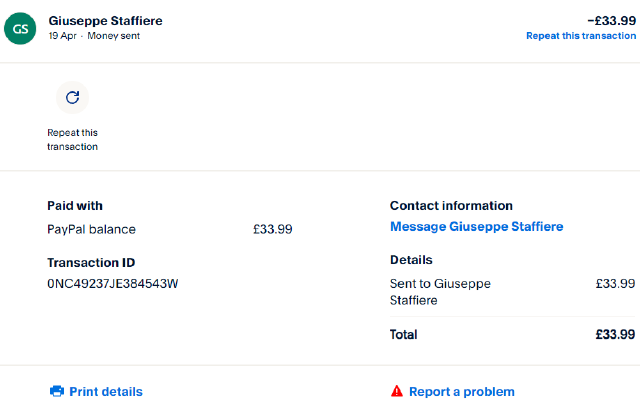The image size is (640, 407).
Task: Click 'Repeat this transaction' link under amount
Action: [580, 36]
